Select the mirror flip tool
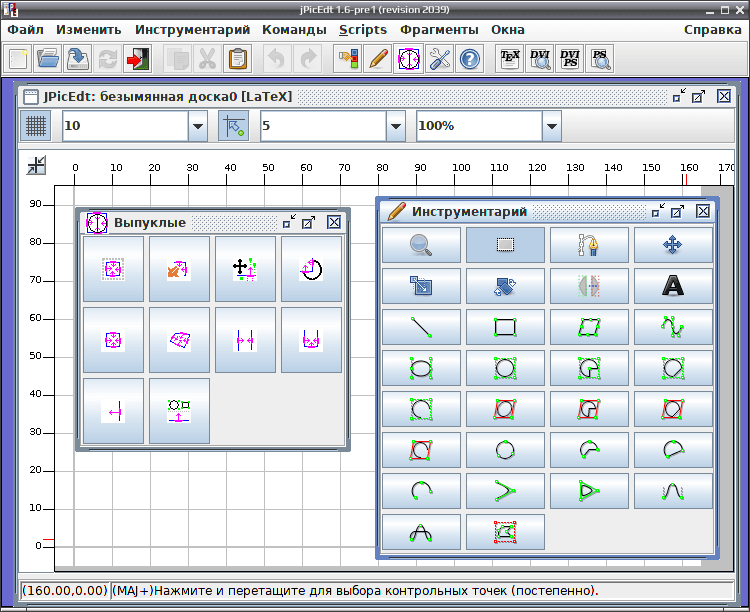 click(589, 286)
